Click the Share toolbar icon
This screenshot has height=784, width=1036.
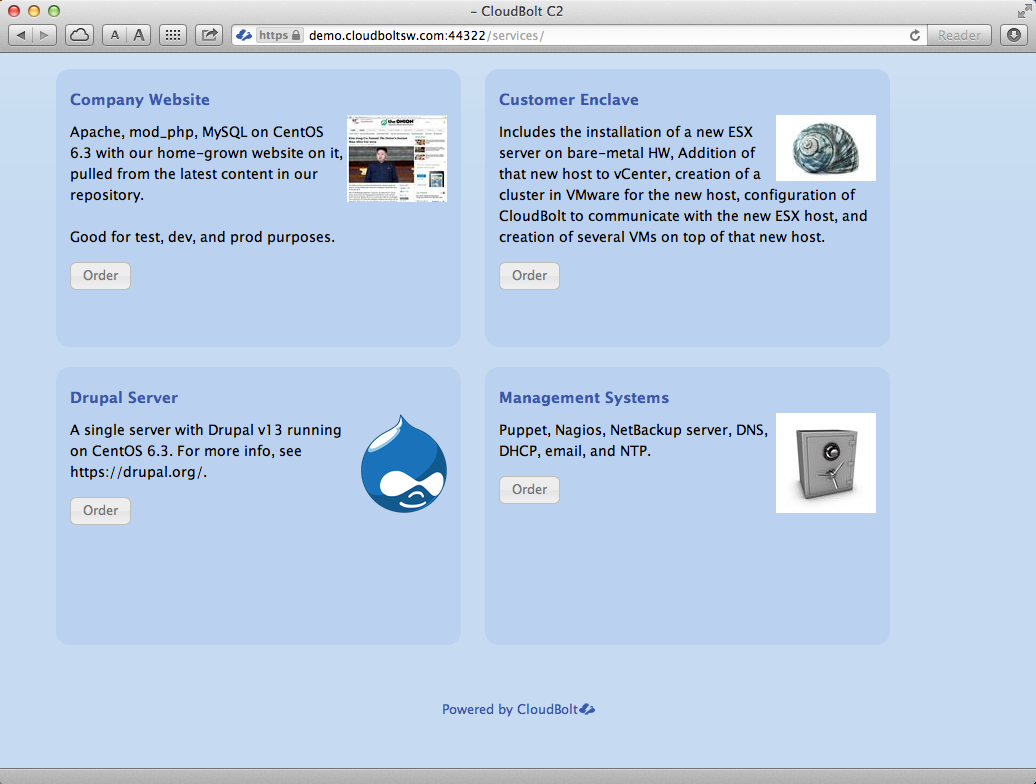(209, 35)
